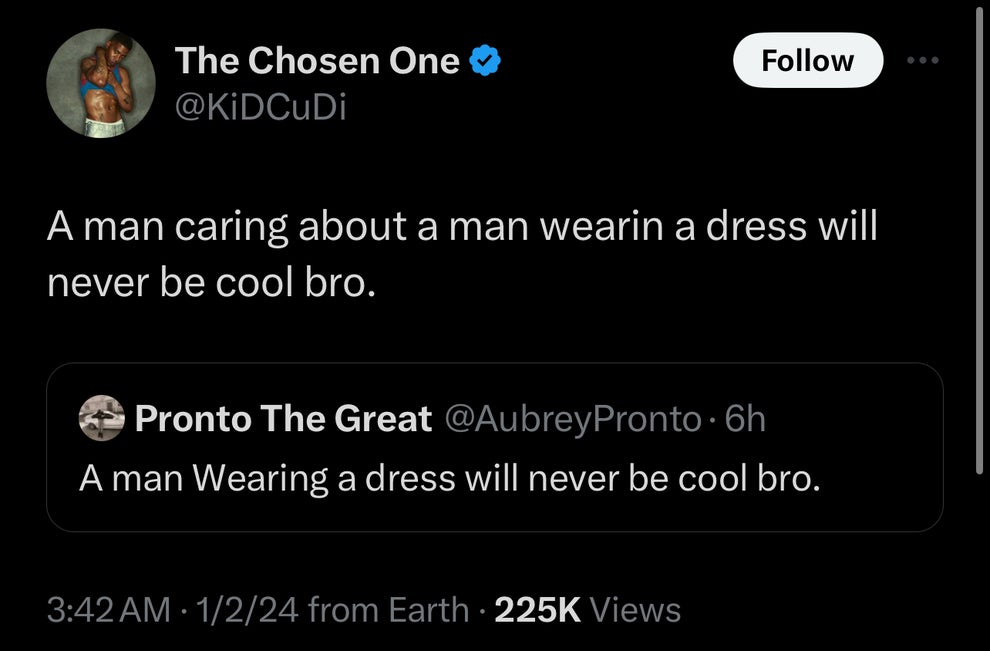
Task: Open quoted "A man Wearing a dress" text
Action: click(x=450, y=478)
